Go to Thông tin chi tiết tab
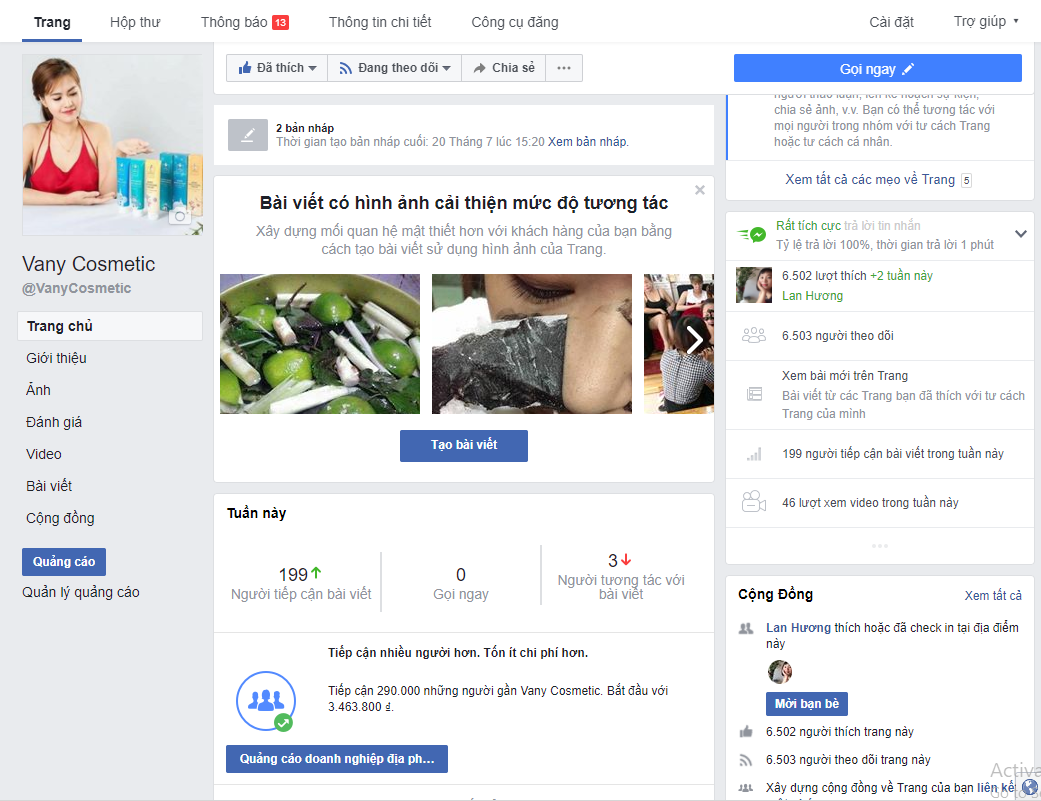The width and height of the screenshot is (1041, 801). pos(380,22)
